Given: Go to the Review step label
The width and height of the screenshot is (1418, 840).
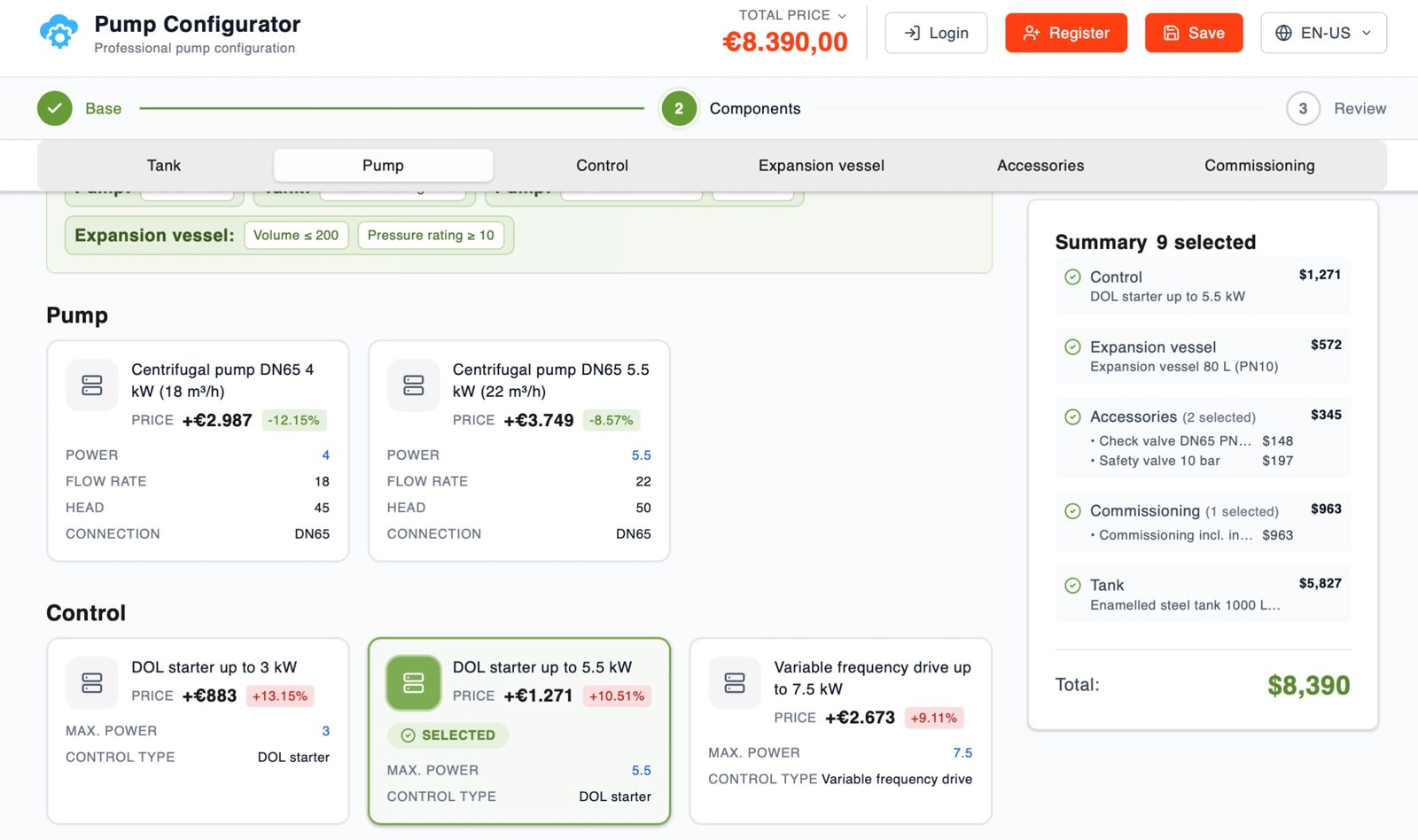Looking at the screenshot, I should tap(1360, 108).
